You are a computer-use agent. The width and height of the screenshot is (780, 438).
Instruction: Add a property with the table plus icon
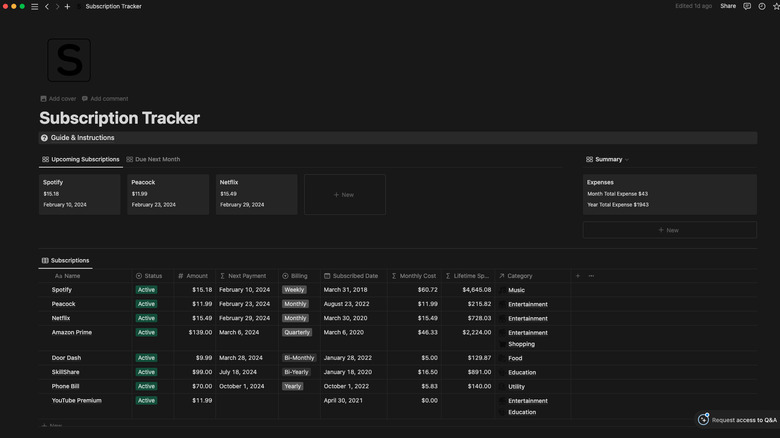577,276
